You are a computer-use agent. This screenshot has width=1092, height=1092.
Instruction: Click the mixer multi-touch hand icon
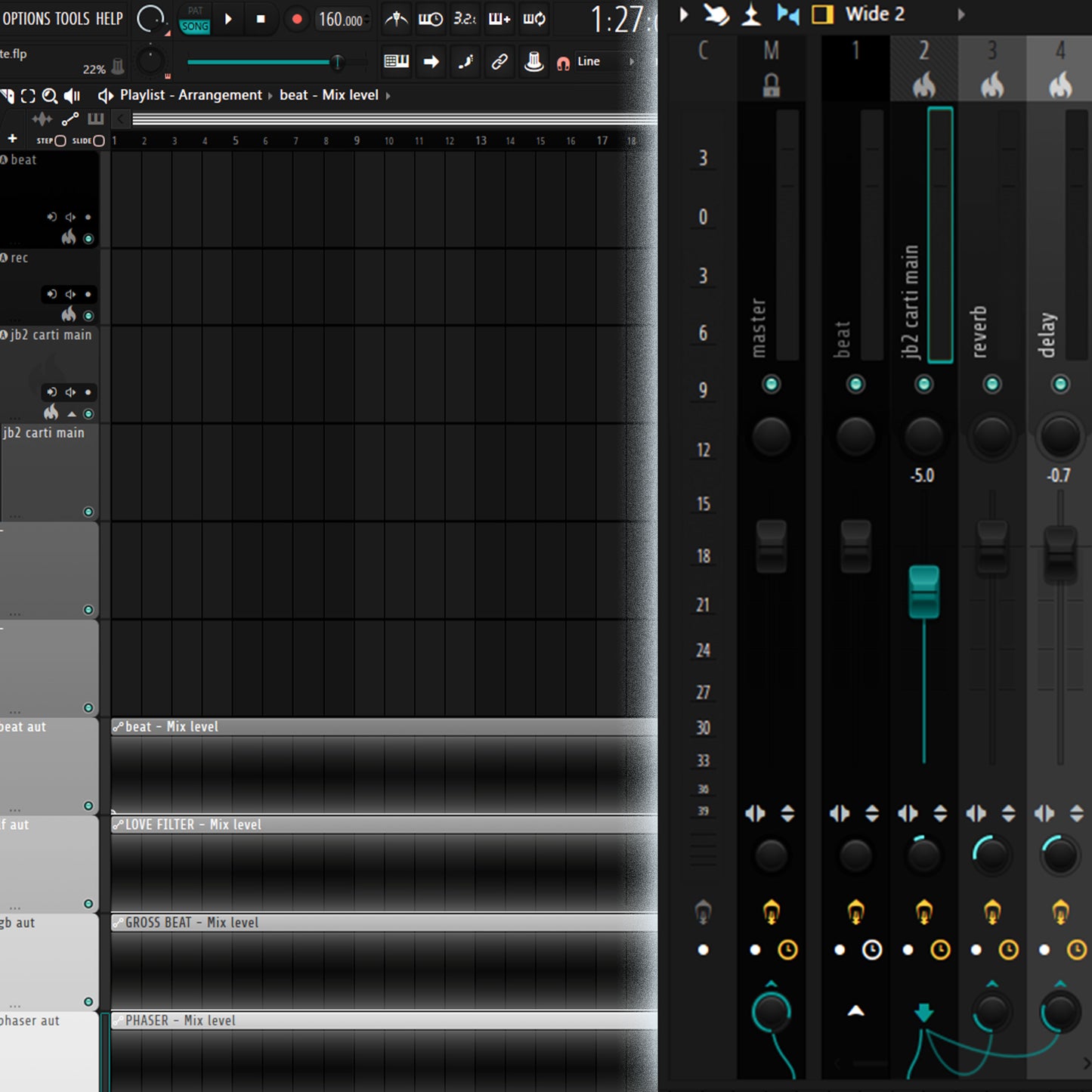coord(716,14)
